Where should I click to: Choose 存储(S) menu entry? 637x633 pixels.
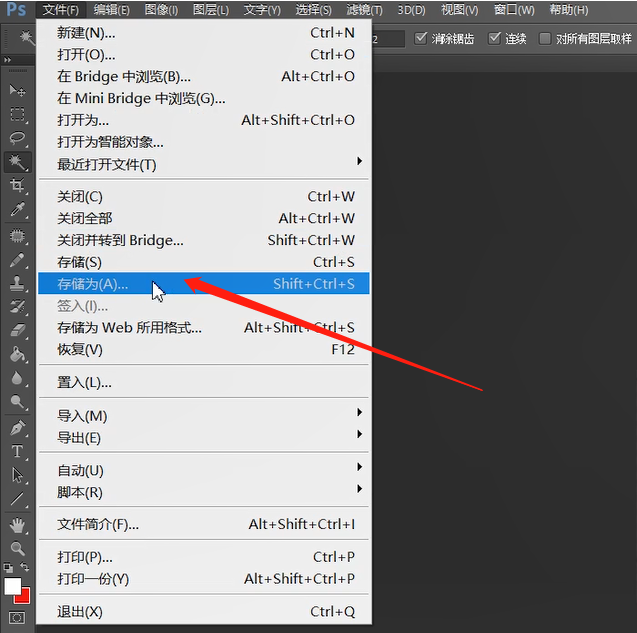[x=203, y=262]
